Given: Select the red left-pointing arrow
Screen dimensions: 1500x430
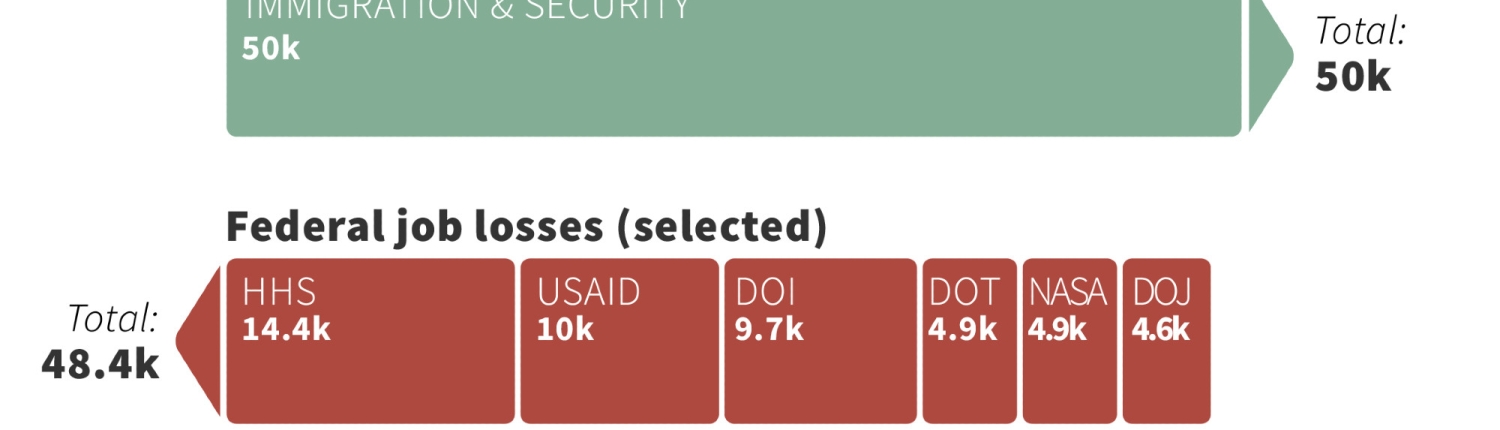Looking at the screenshot, I should (200, 341).
